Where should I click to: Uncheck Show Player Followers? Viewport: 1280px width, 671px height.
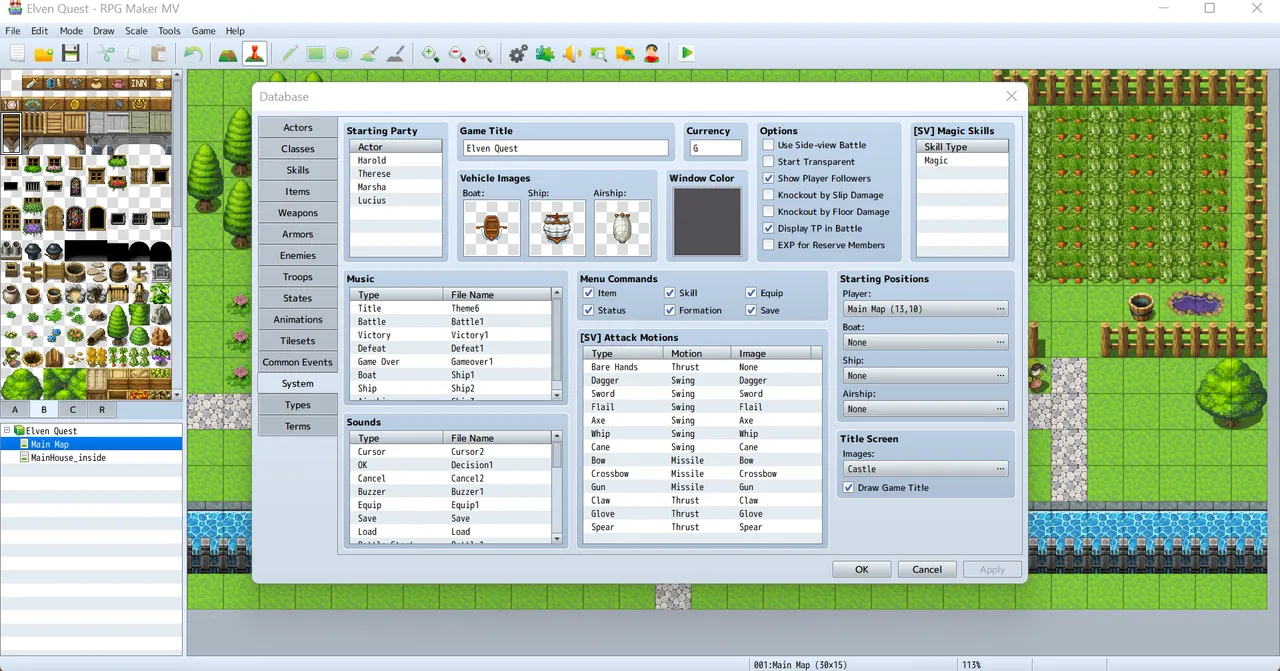pos(768,179)
